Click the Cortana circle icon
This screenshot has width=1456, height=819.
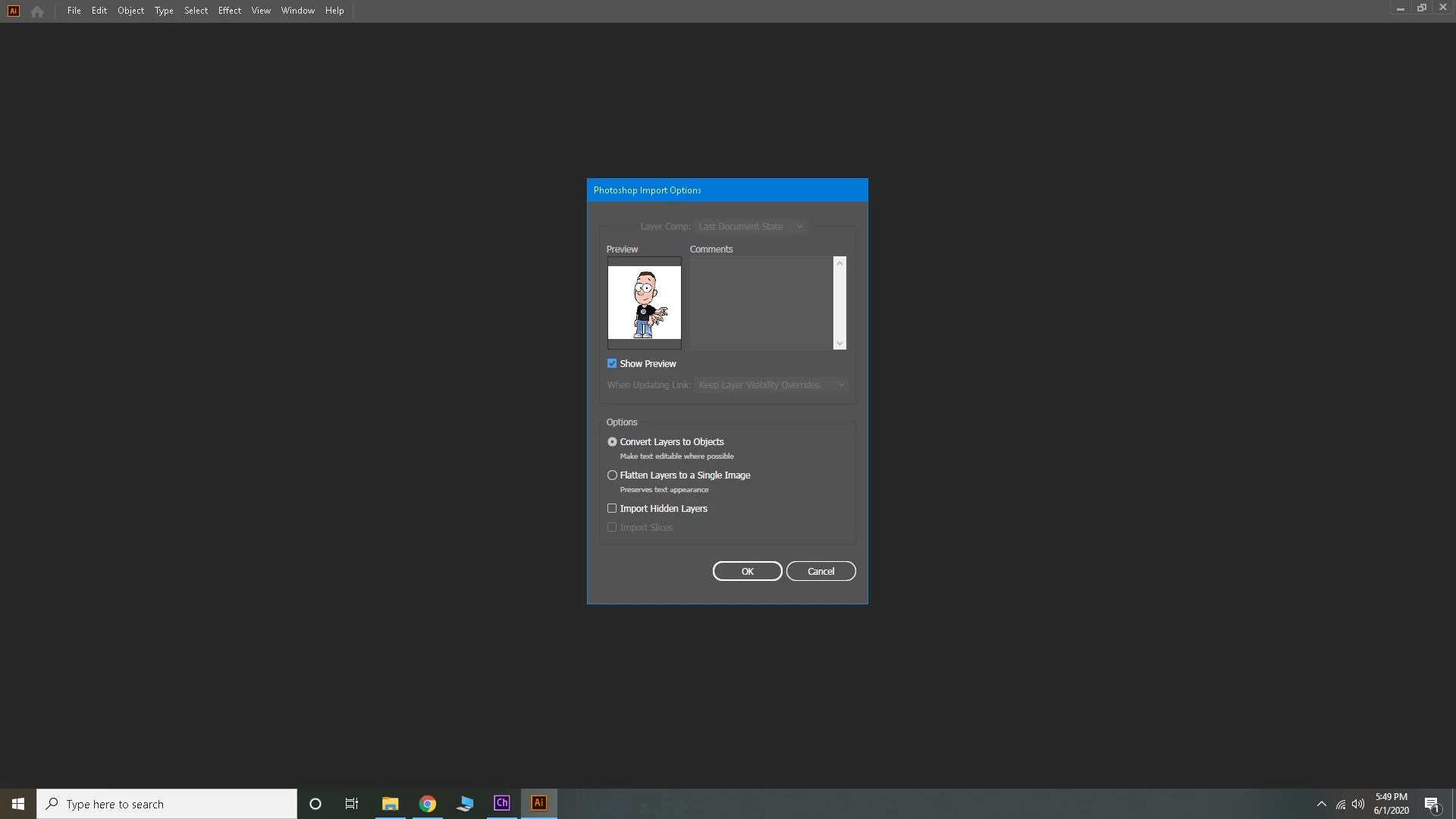tap(315, 804)
